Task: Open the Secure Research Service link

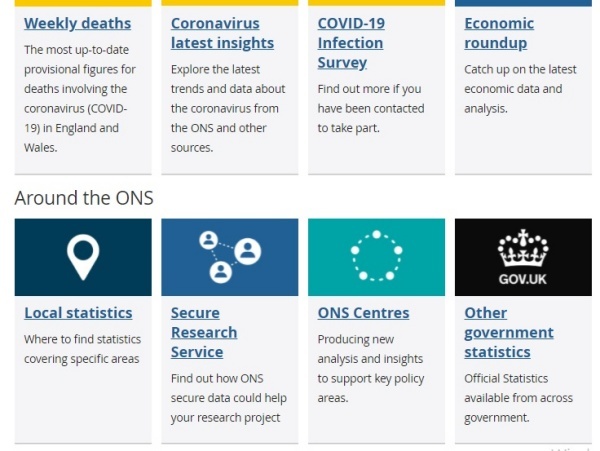Action: point(204,332)
